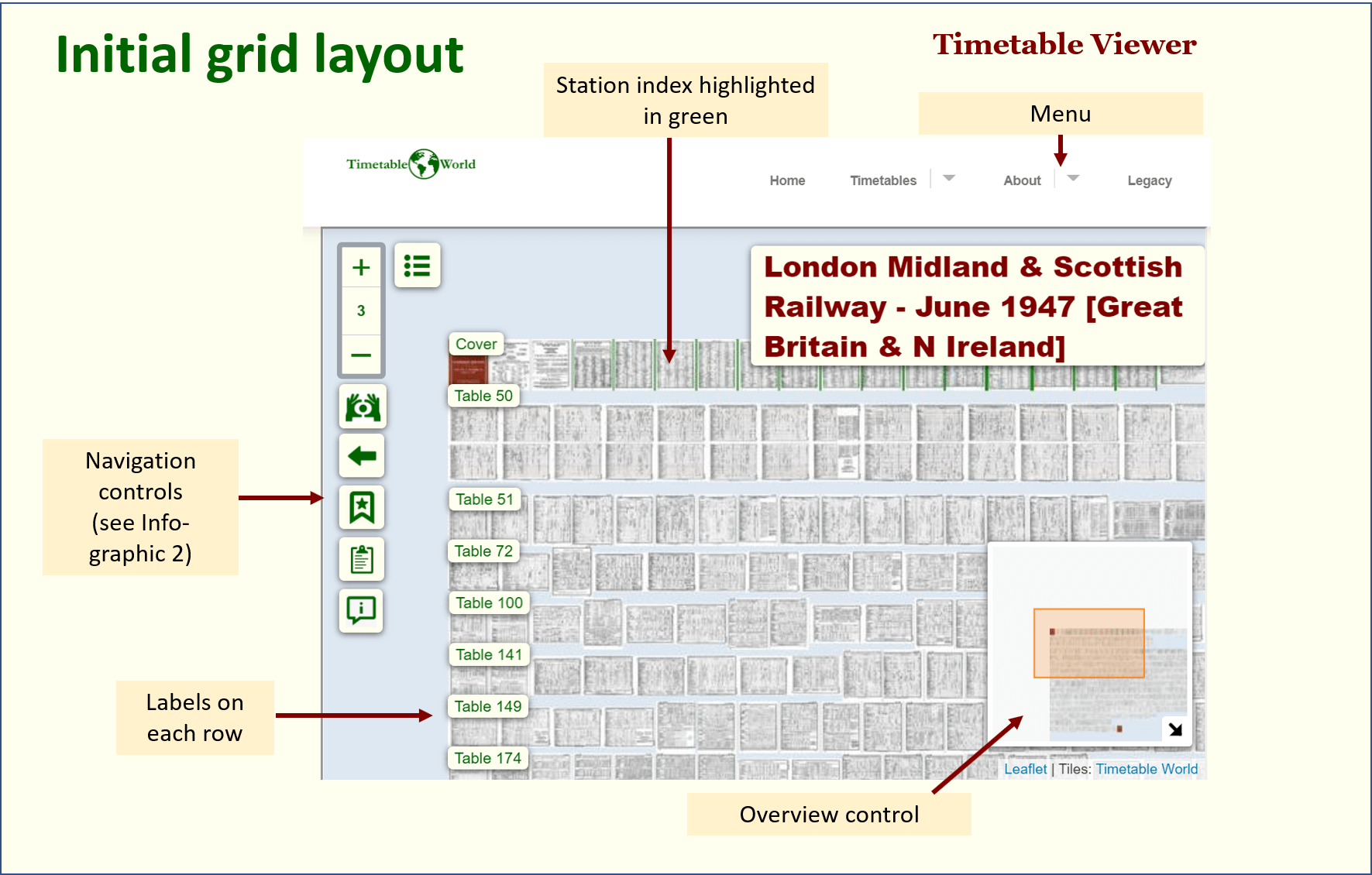
Task: Open the table list icon above the map
Action: (x=418, y=266)
